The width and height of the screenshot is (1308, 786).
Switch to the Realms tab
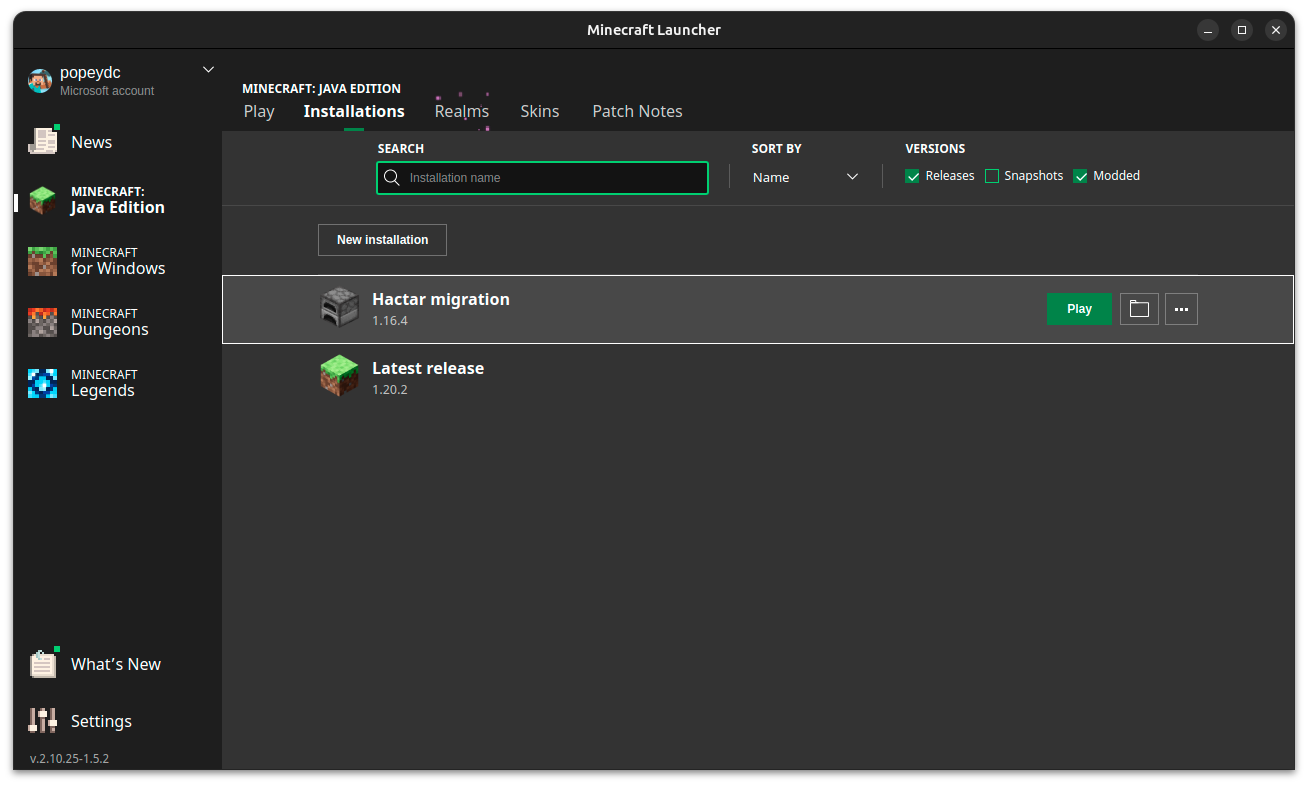click(x=462, y=111)
